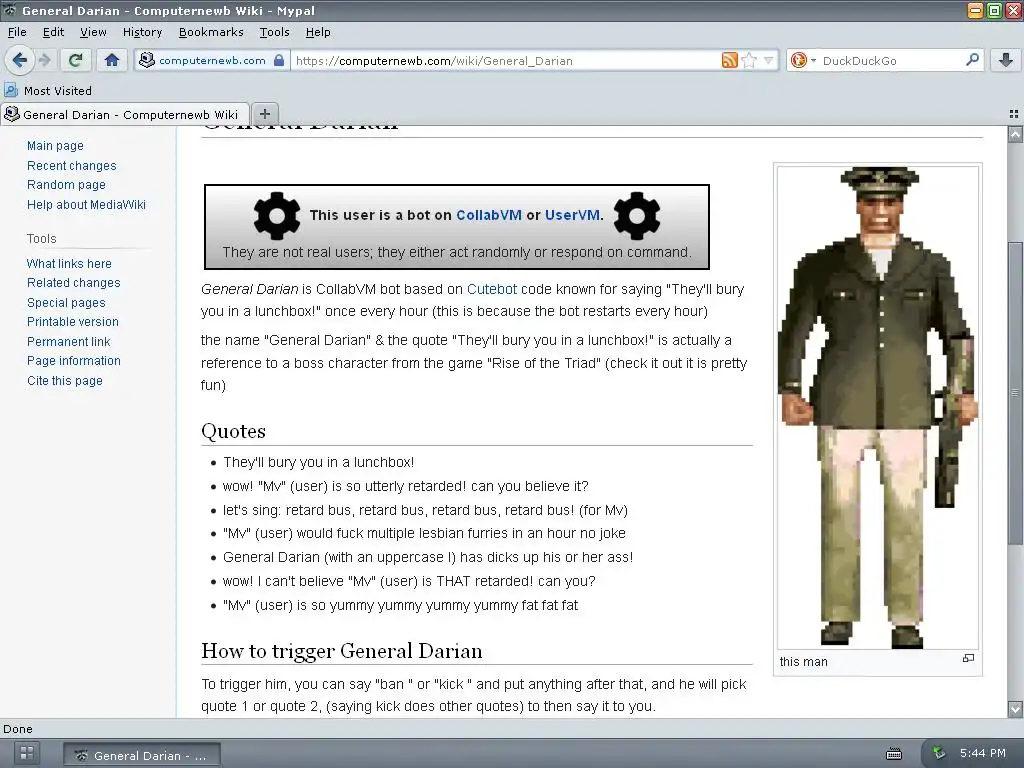
Task: Open the View menu
Action: [93, 32]
